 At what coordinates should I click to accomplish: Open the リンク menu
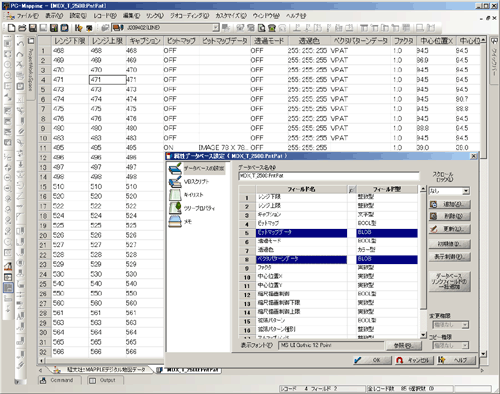pos(155,16)
